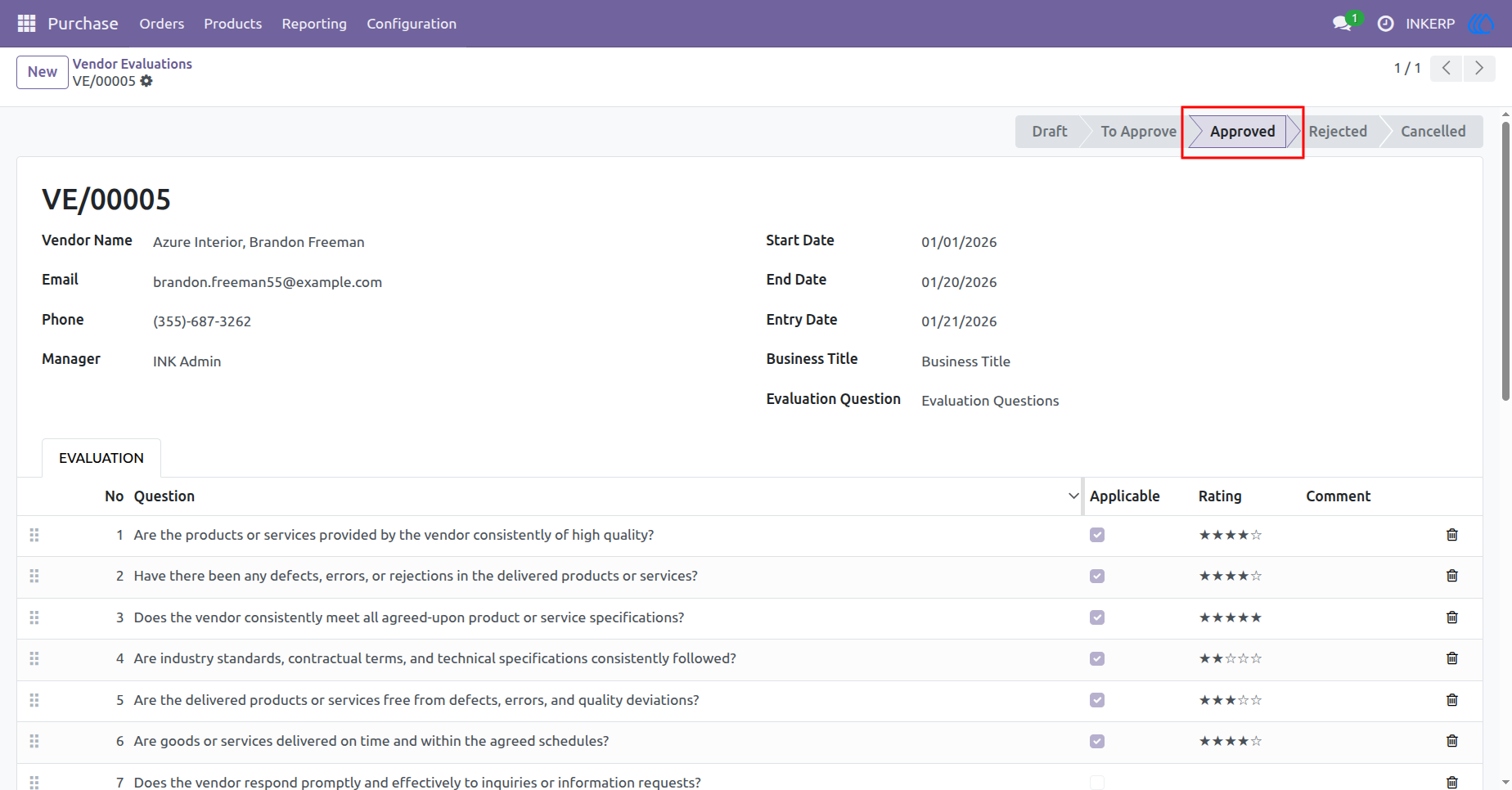Toggle Applicable checkbox for question 3
This screenshot has width=1512, height=790.
click(x=1097, y=617)
